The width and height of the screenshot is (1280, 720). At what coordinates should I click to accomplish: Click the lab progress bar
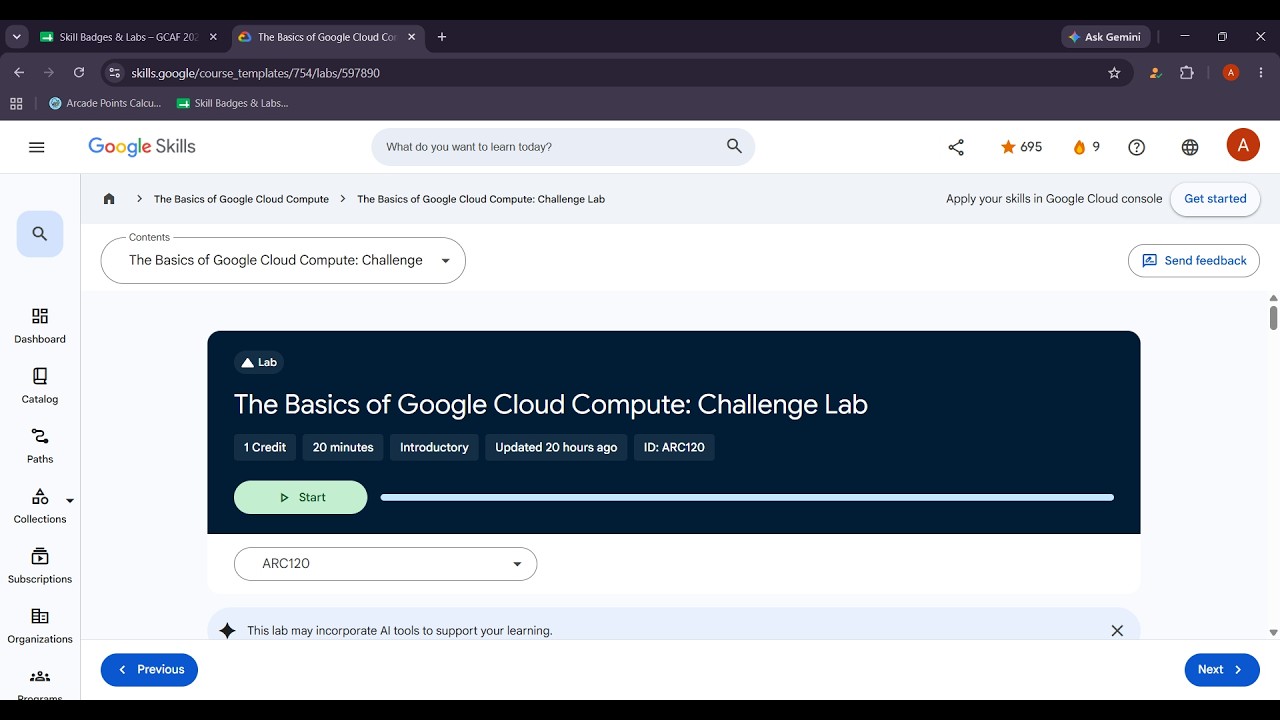point(747,497)
